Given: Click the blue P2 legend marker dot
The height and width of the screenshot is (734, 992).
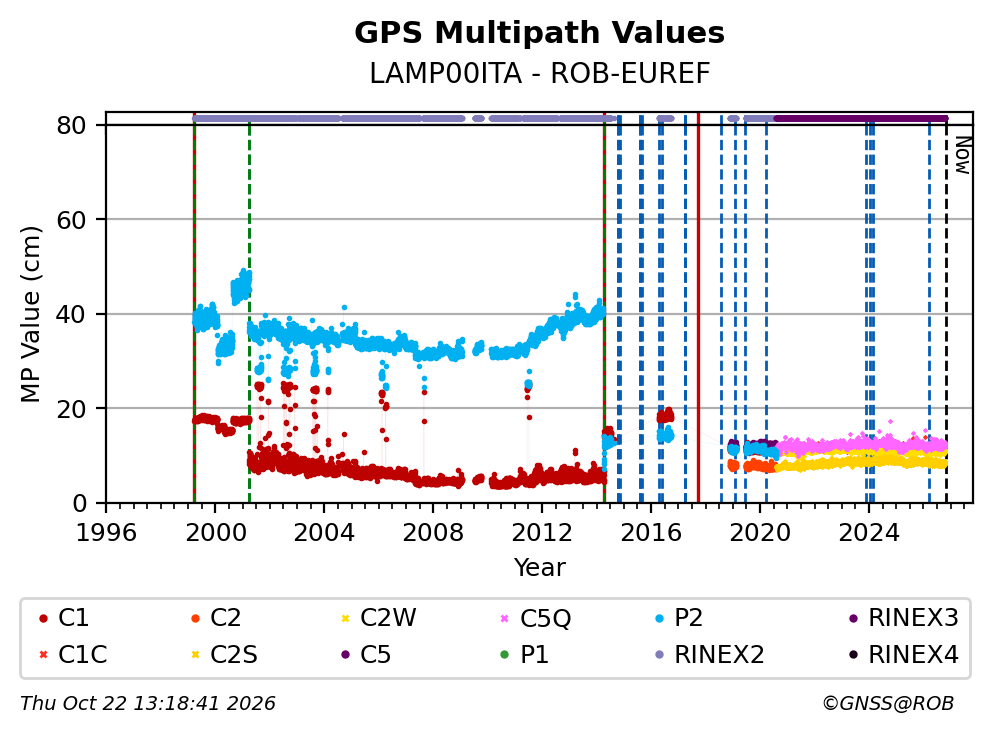Looking at the screenshot, I should 660,618.
